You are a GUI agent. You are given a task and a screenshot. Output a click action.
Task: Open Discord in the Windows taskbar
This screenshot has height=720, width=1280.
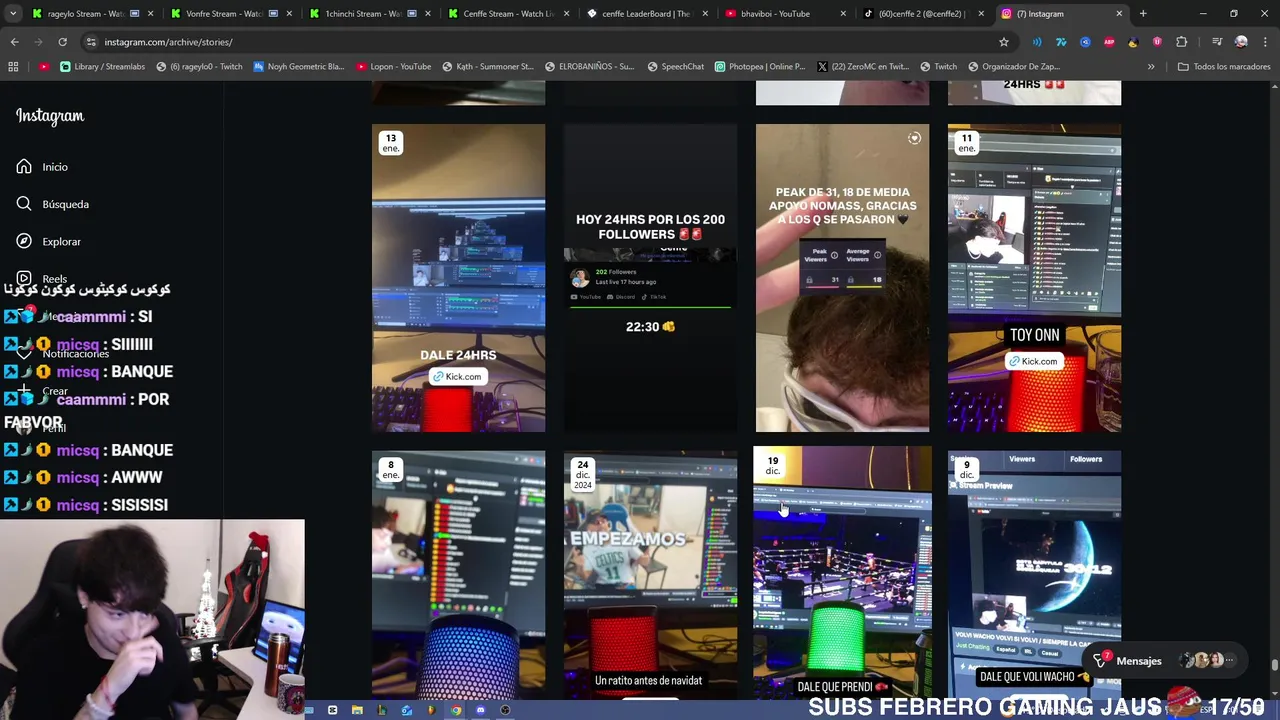point(480,710)
